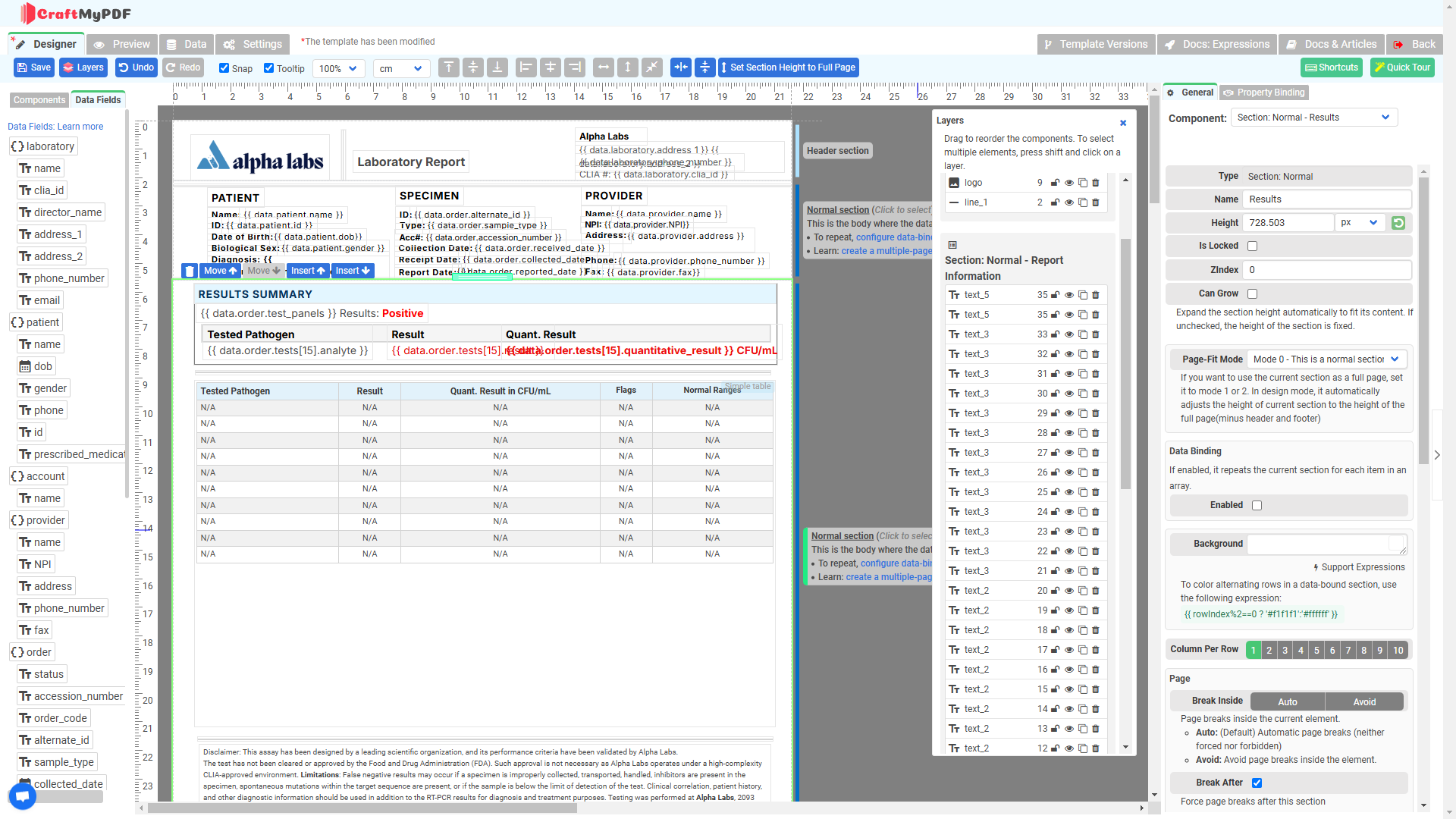
Task: Click the blue trash icon on selected section
Action: [x=190, y=271]
